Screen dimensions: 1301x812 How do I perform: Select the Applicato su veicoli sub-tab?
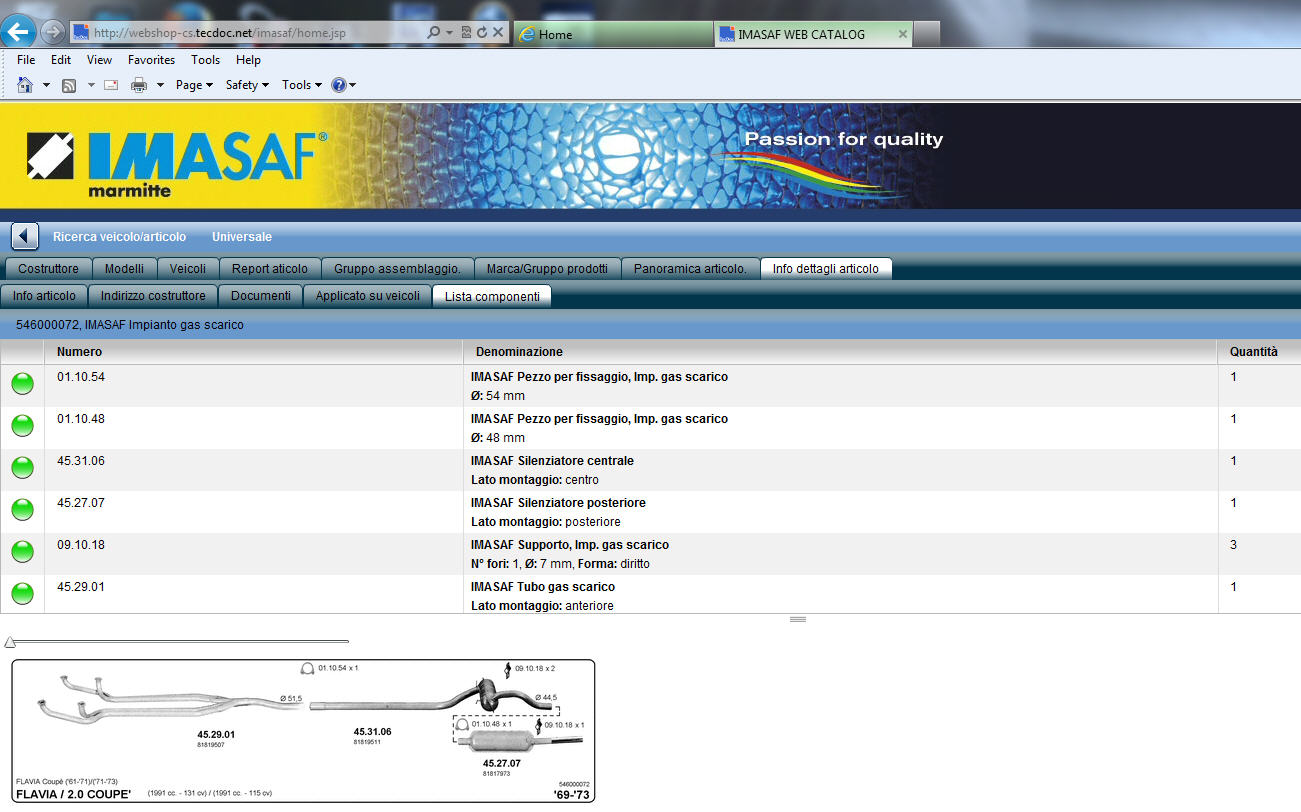(368, 296)
